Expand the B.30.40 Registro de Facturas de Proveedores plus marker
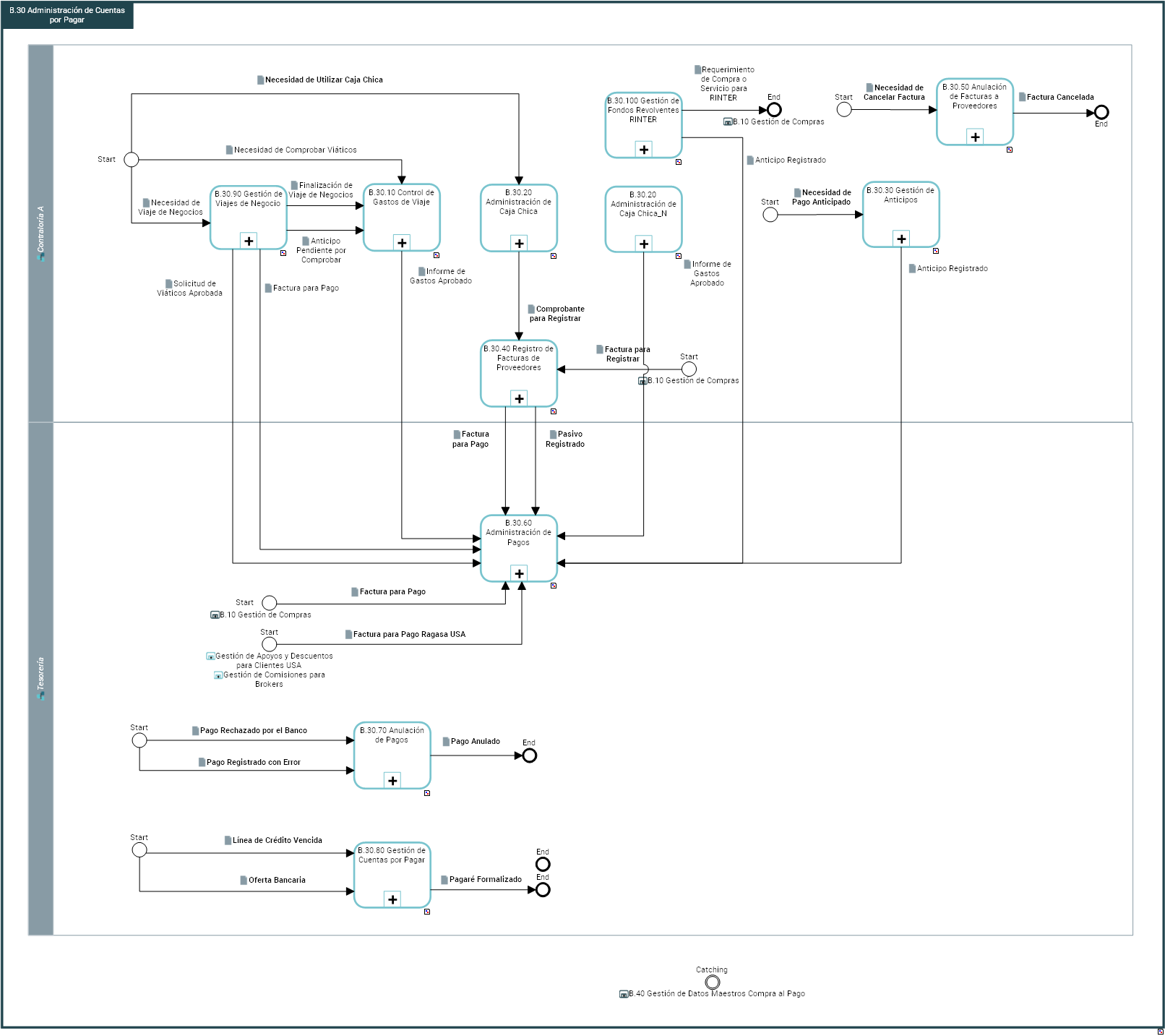This screenshot has width=1165, height=1036. click(x=519, y=398)
